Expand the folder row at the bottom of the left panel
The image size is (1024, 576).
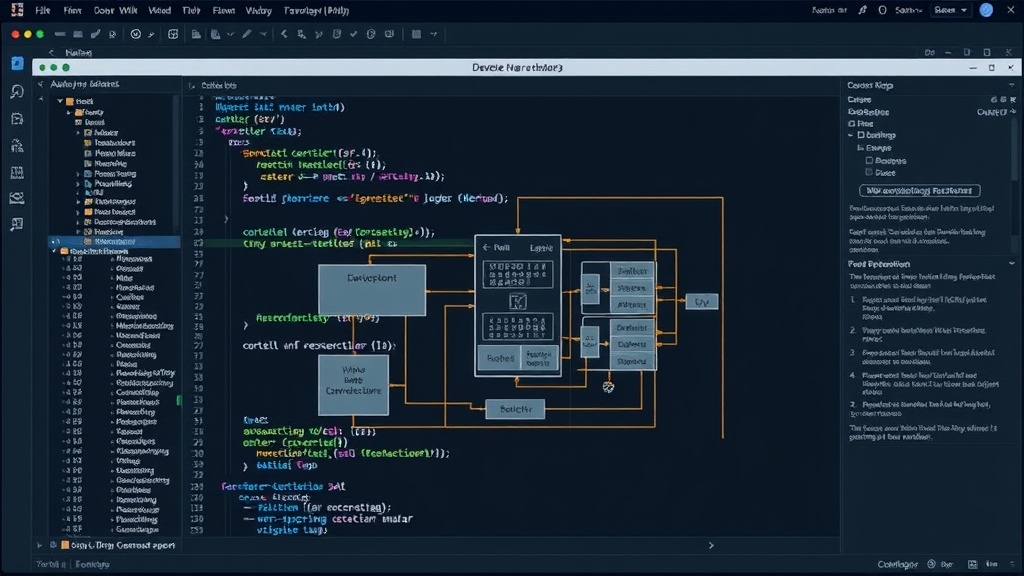point(40,545)
